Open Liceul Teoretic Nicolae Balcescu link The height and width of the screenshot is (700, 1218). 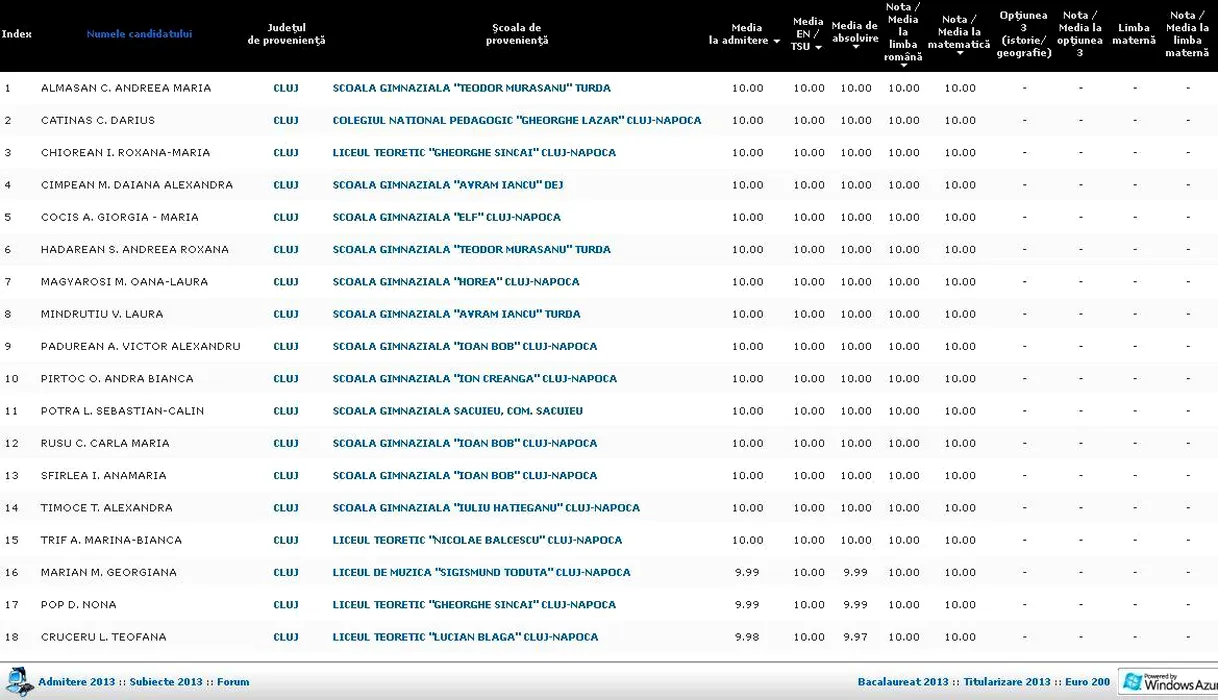coord(477,540)
